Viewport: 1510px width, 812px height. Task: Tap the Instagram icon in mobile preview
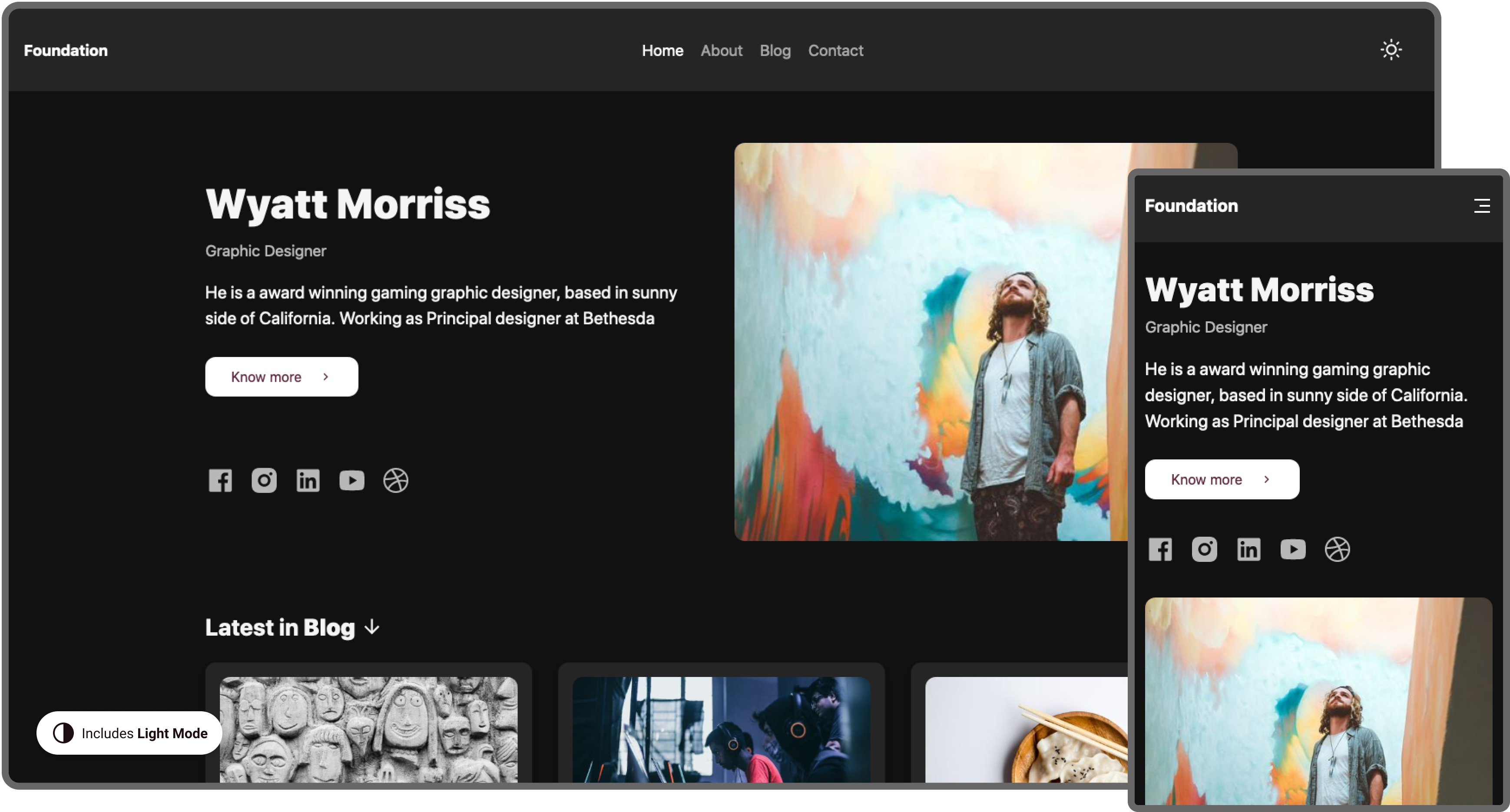(x=1204, y=550)
